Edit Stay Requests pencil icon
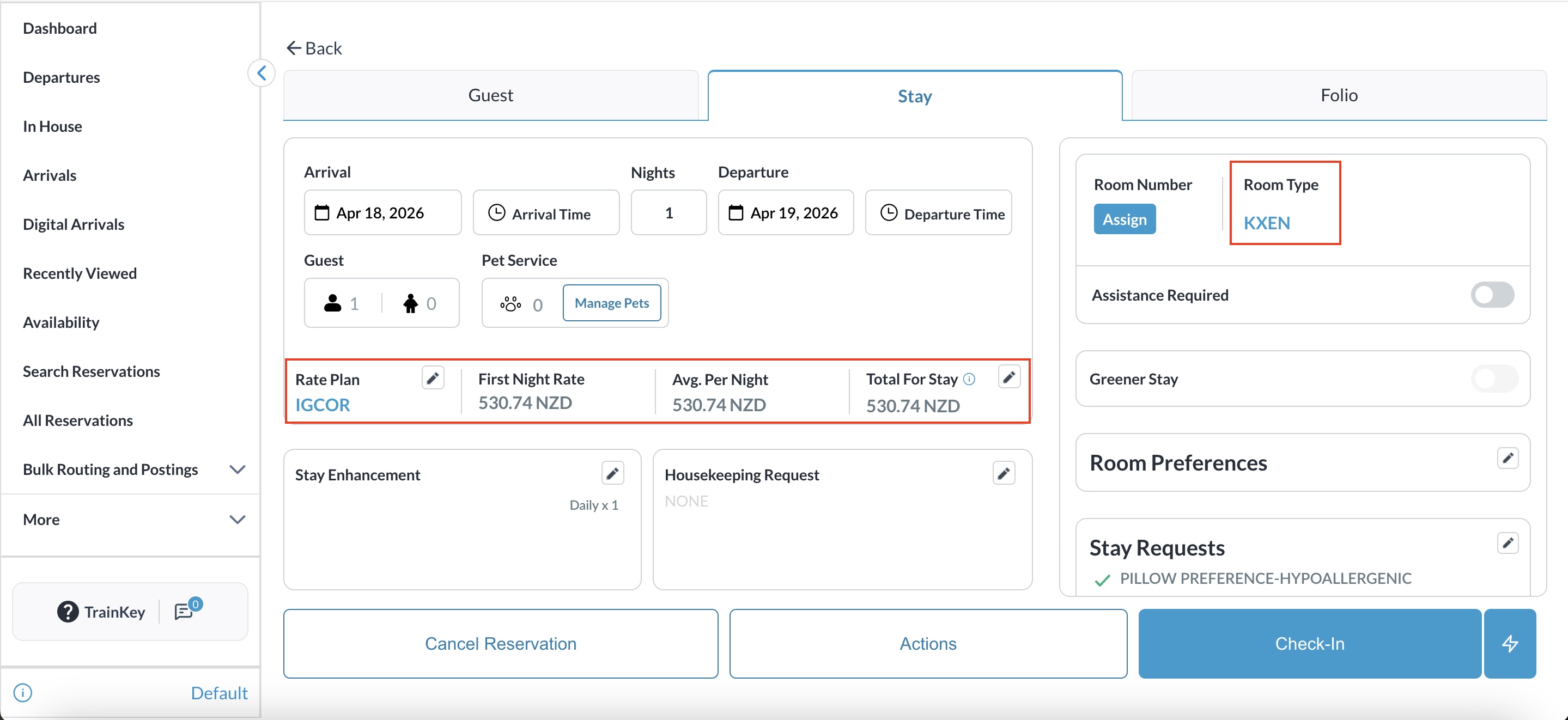The image size is (1568, 720). (x=1508, y=543)
